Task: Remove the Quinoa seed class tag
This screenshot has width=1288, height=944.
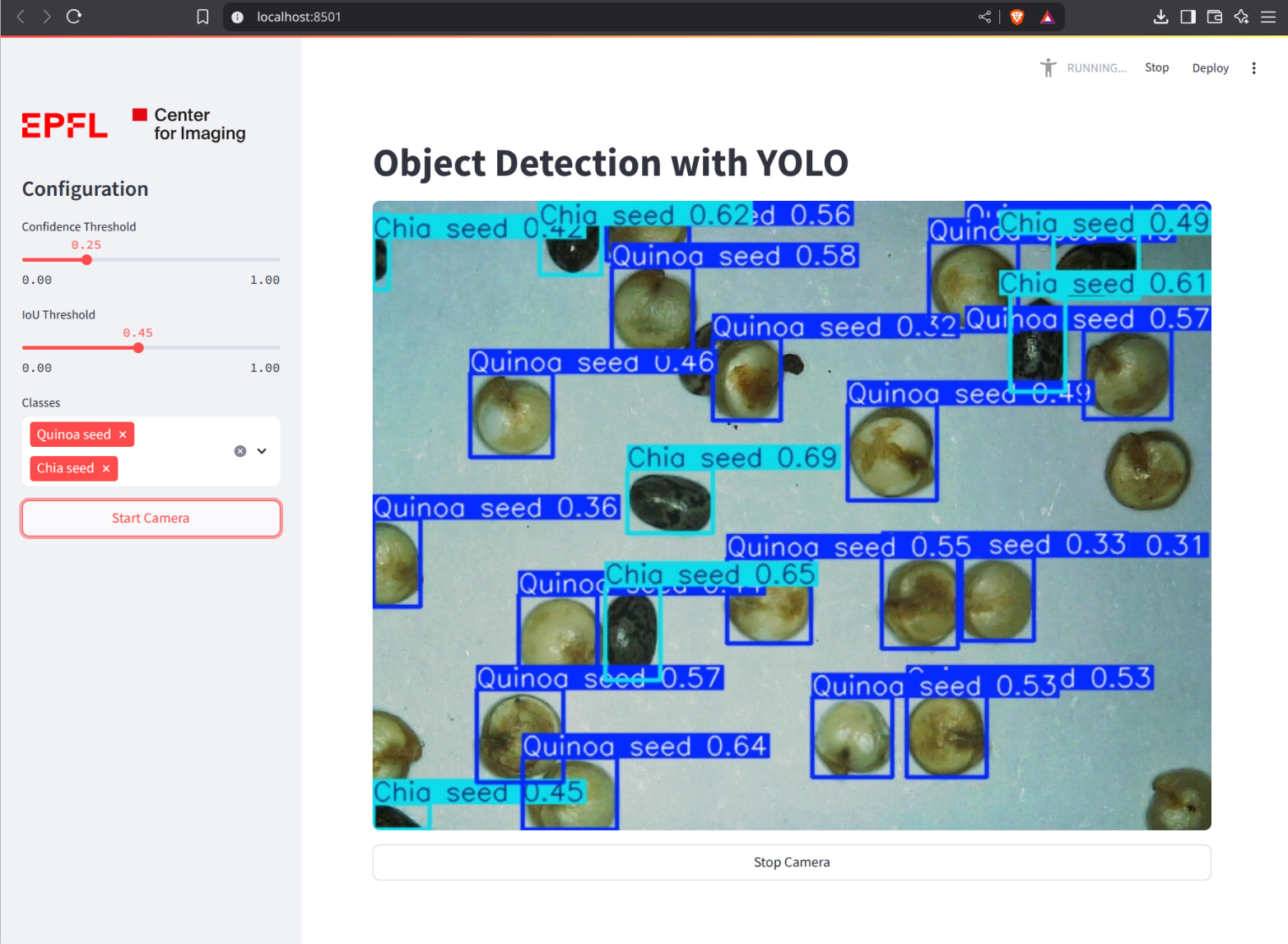Action: pos(123,435)
